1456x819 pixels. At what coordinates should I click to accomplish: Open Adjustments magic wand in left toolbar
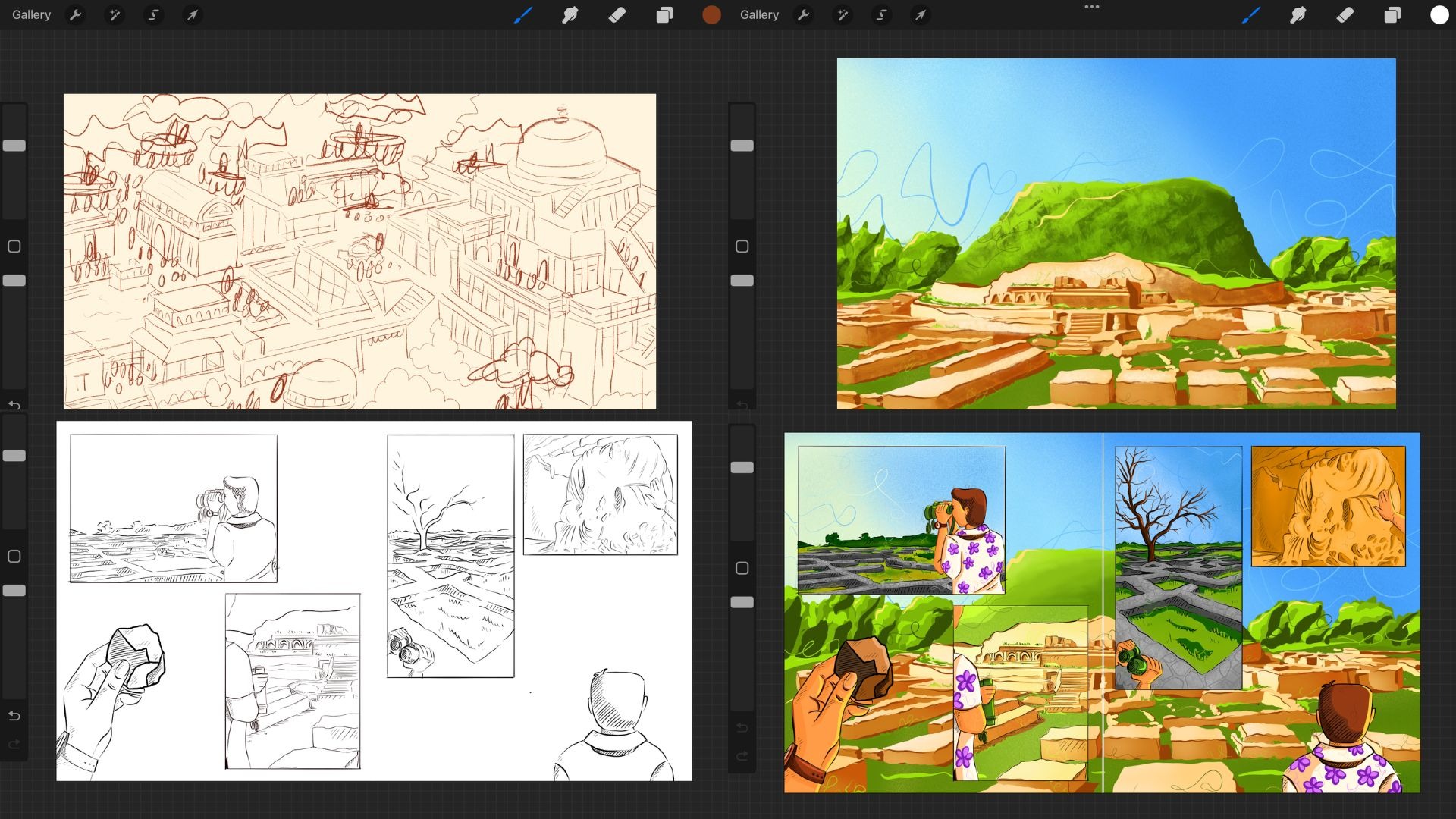point(115,15)
